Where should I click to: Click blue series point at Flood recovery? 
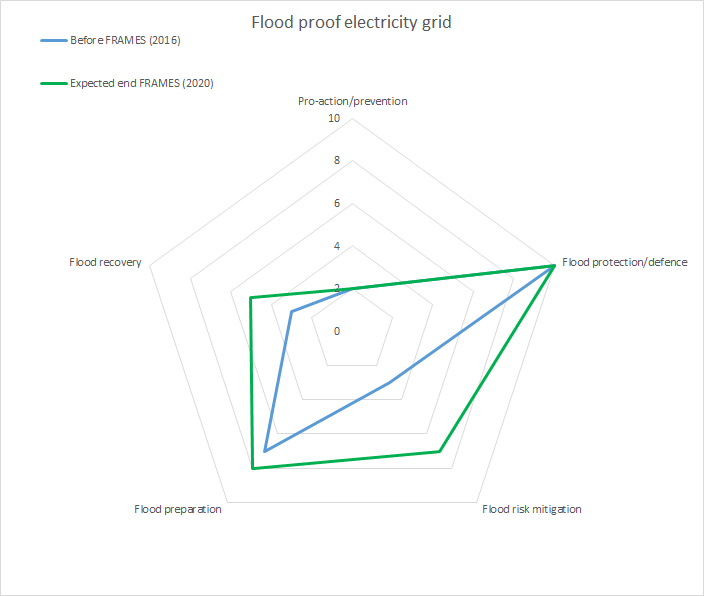291,312
